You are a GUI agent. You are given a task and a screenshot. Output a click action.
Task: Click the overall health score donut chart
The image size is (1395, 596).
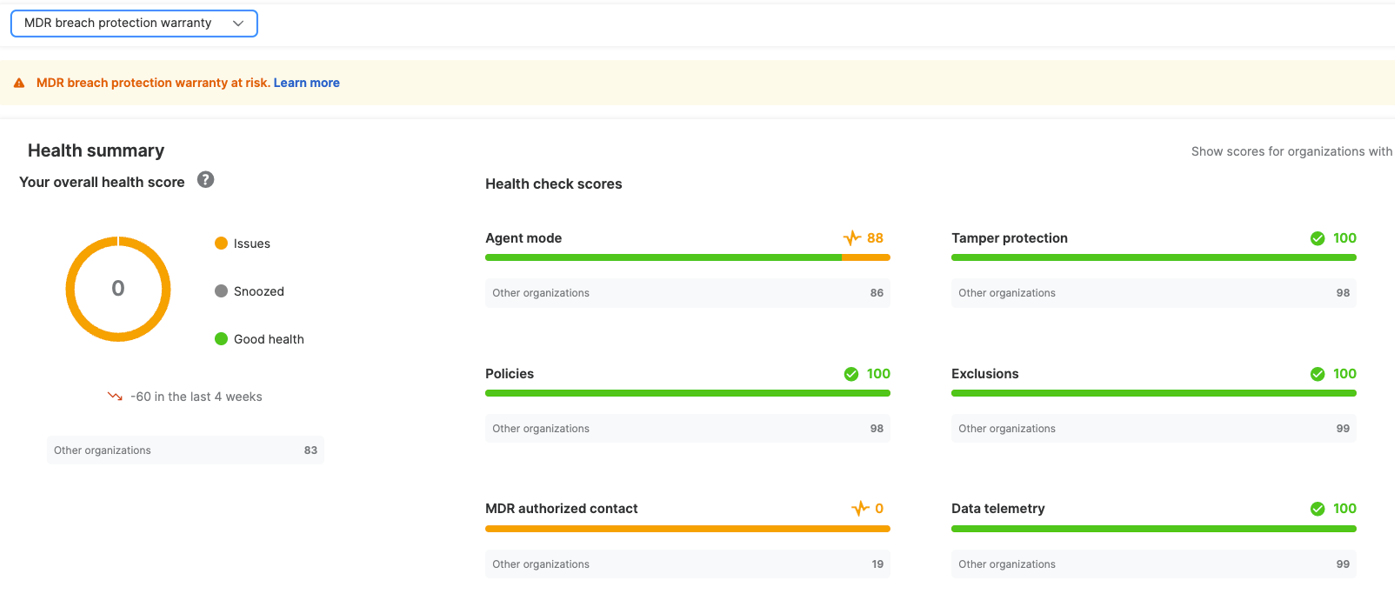(118, 288)
